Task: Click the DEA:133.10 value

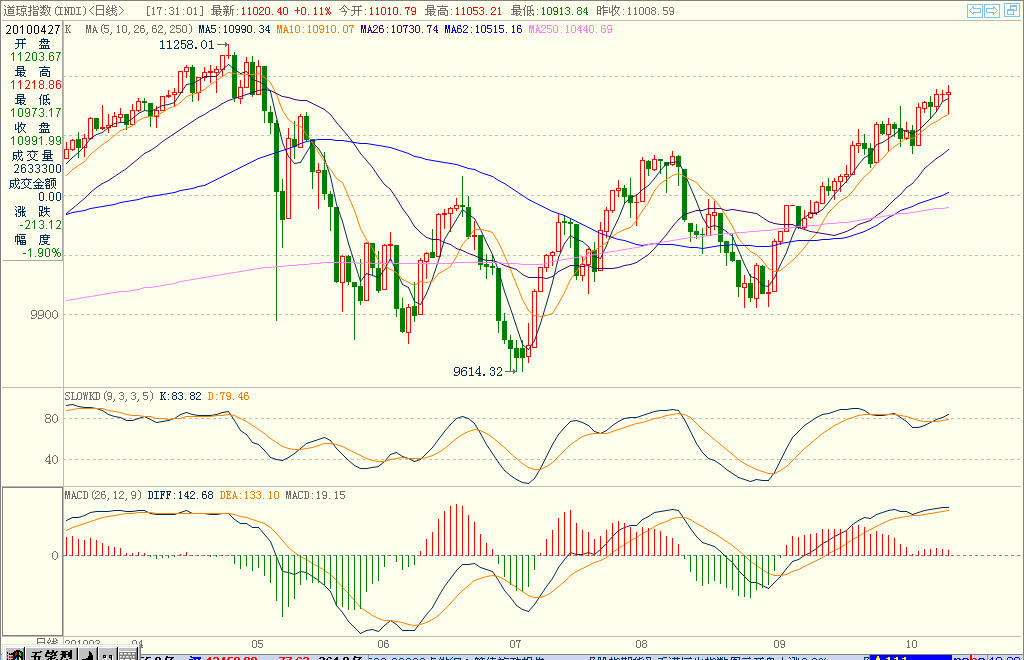Action: point(249,495)
